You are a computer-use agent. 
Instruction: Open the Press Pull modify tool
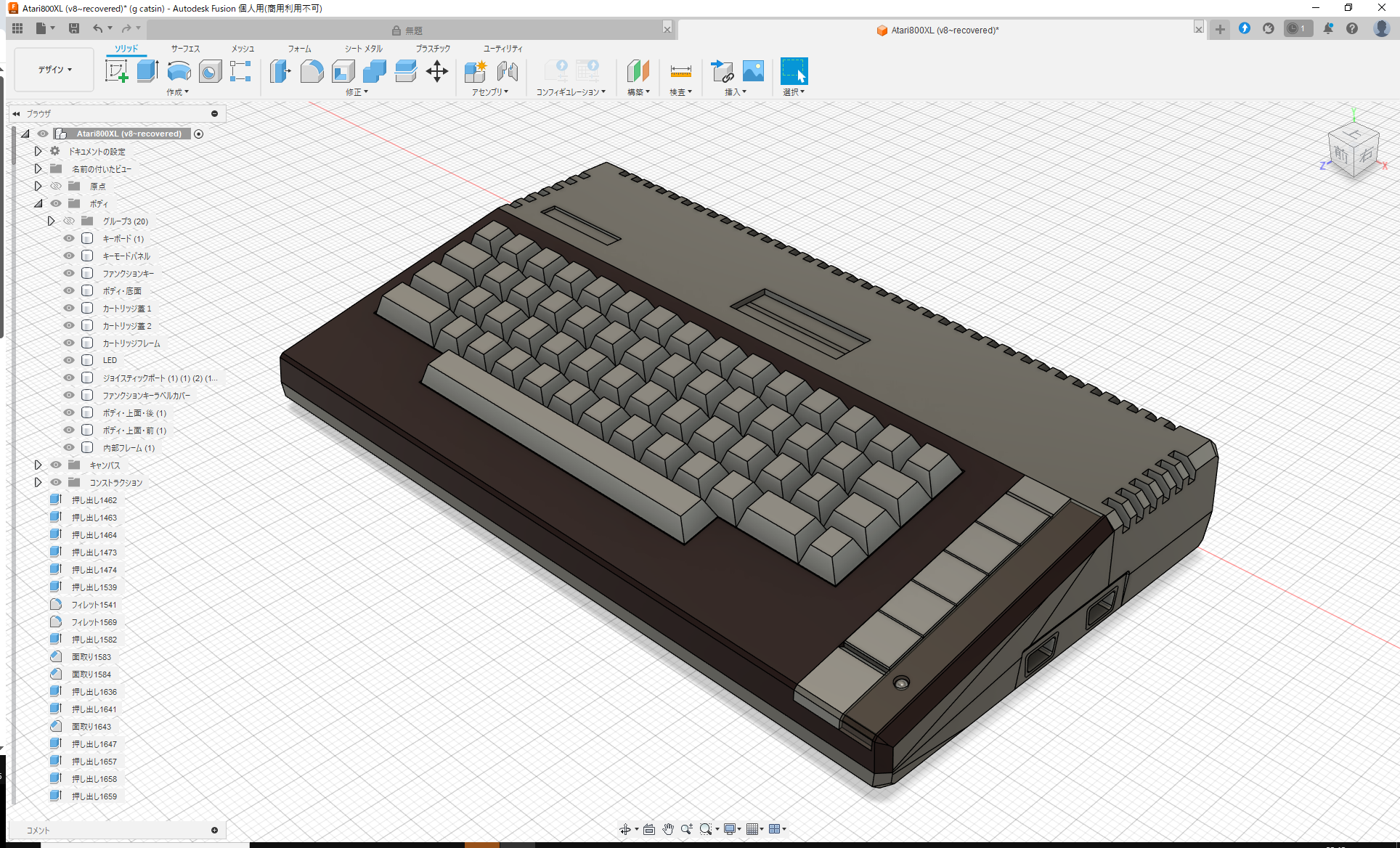[x=280, y=71]
